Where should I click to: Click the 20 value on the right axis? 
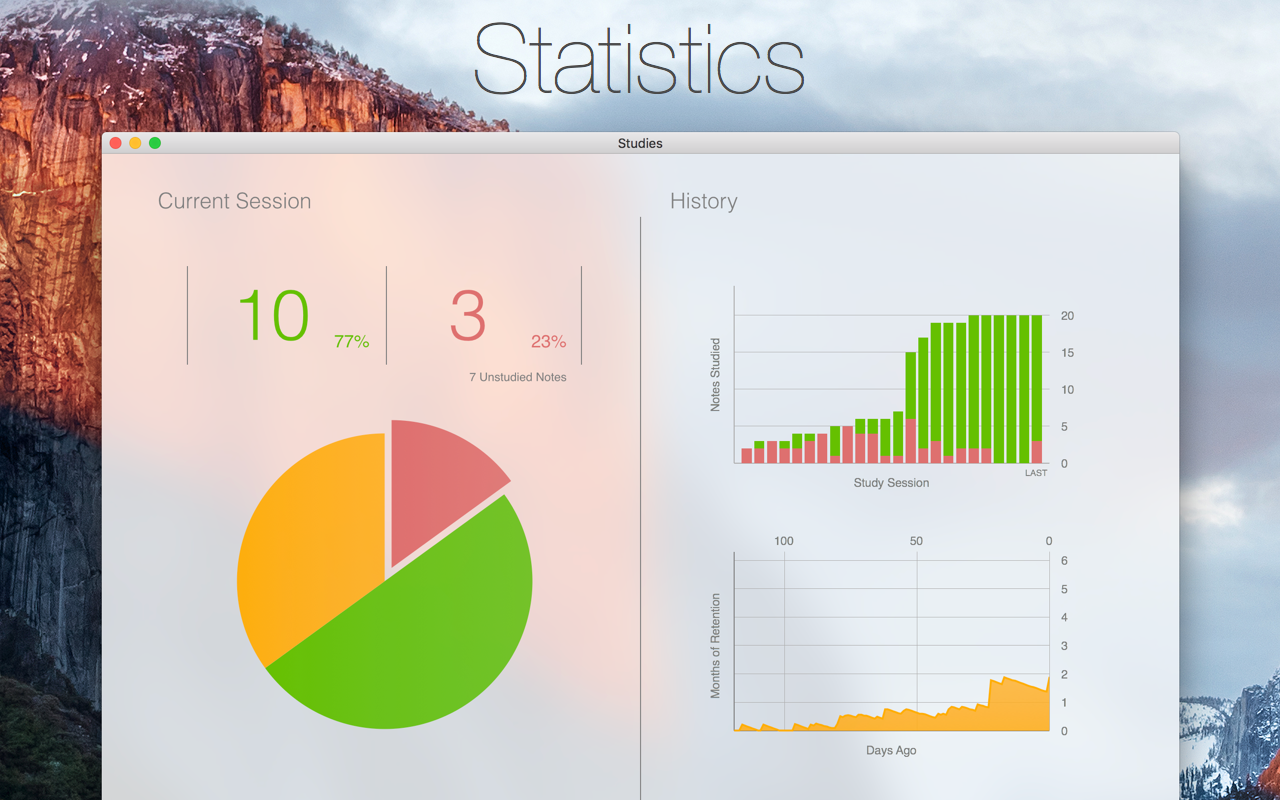tap(1066, 316)
